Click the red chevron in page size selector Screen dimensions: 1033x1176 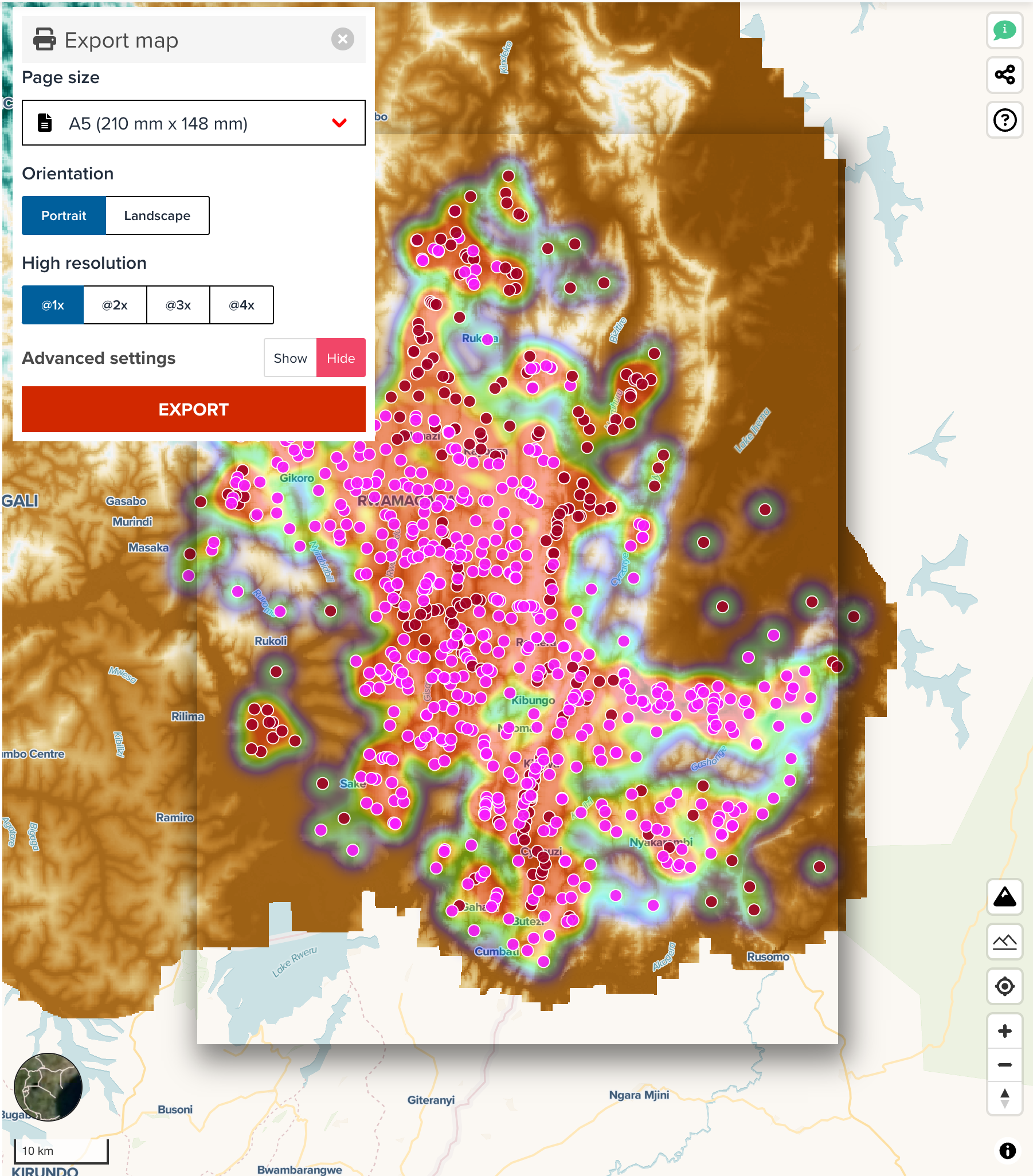pyautogui.click(x=339, y=123)
